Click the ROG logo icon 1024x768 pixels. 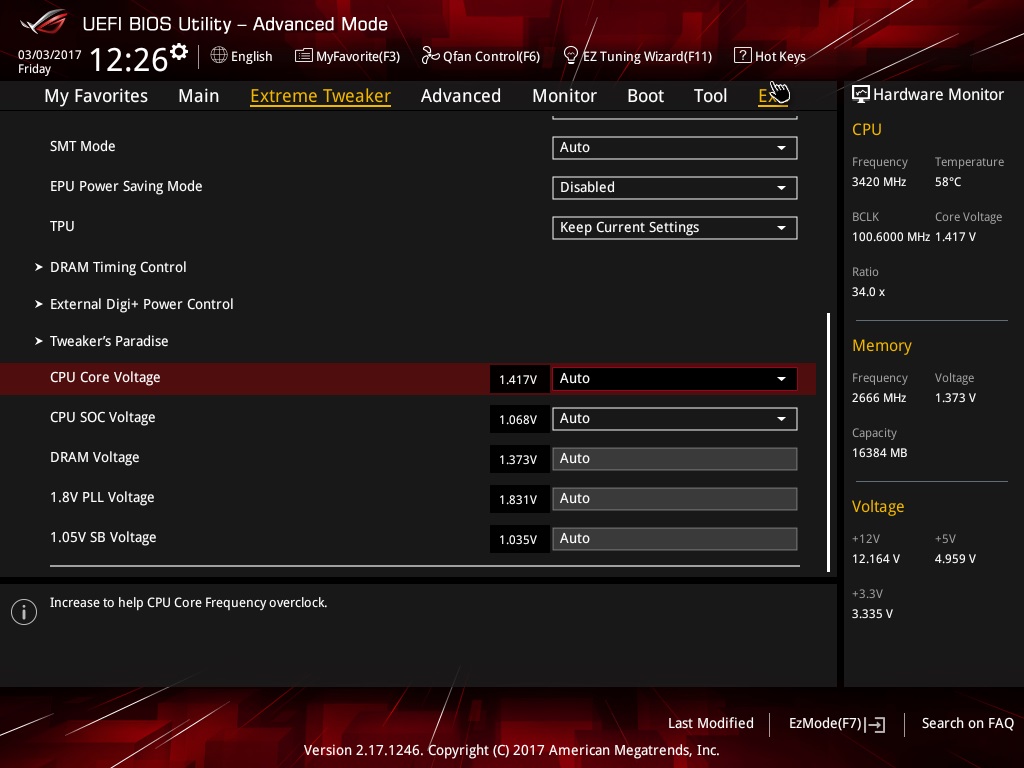[x=44, y=22]
